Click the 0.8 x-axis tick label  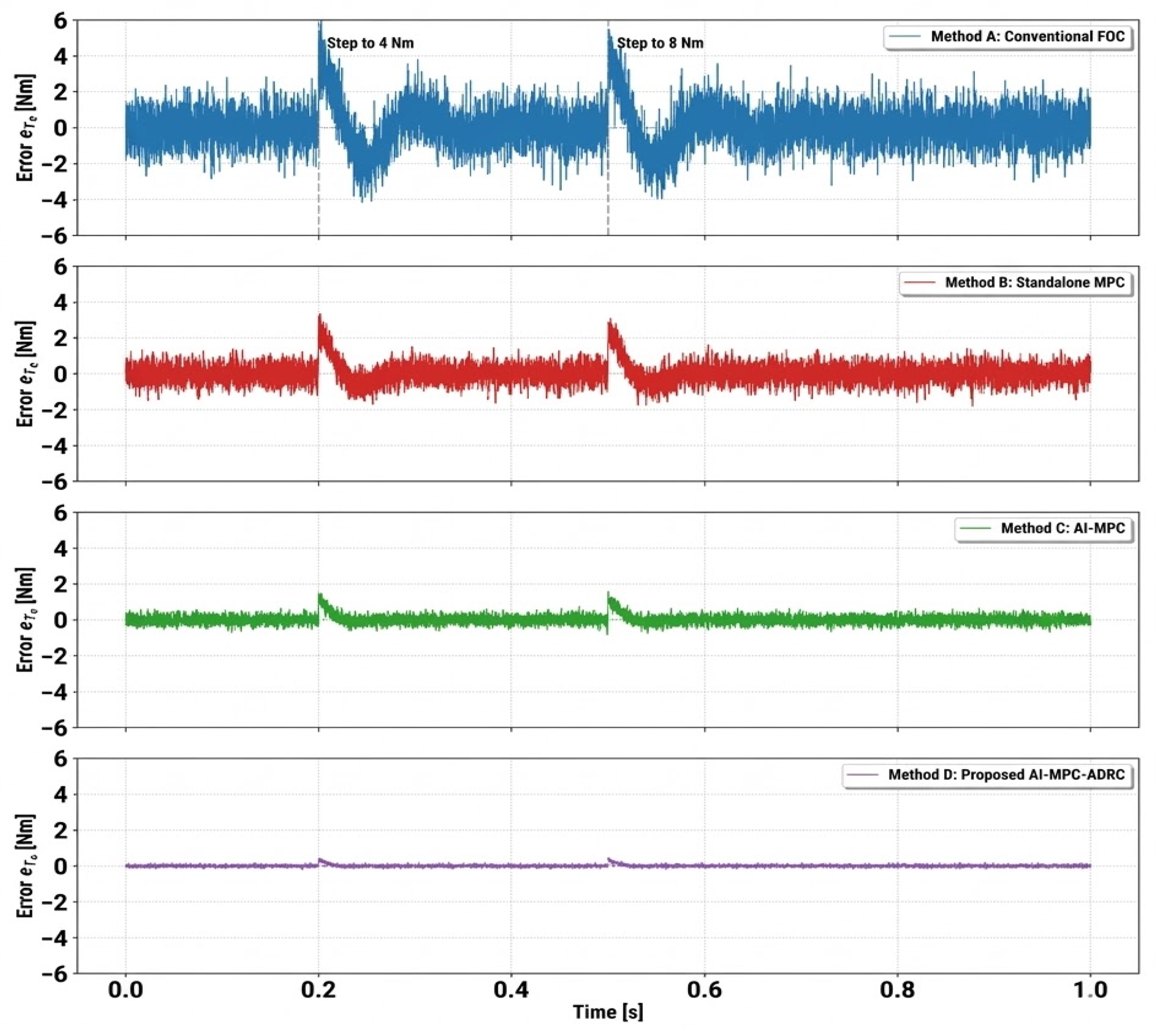(x=898, y=989)
